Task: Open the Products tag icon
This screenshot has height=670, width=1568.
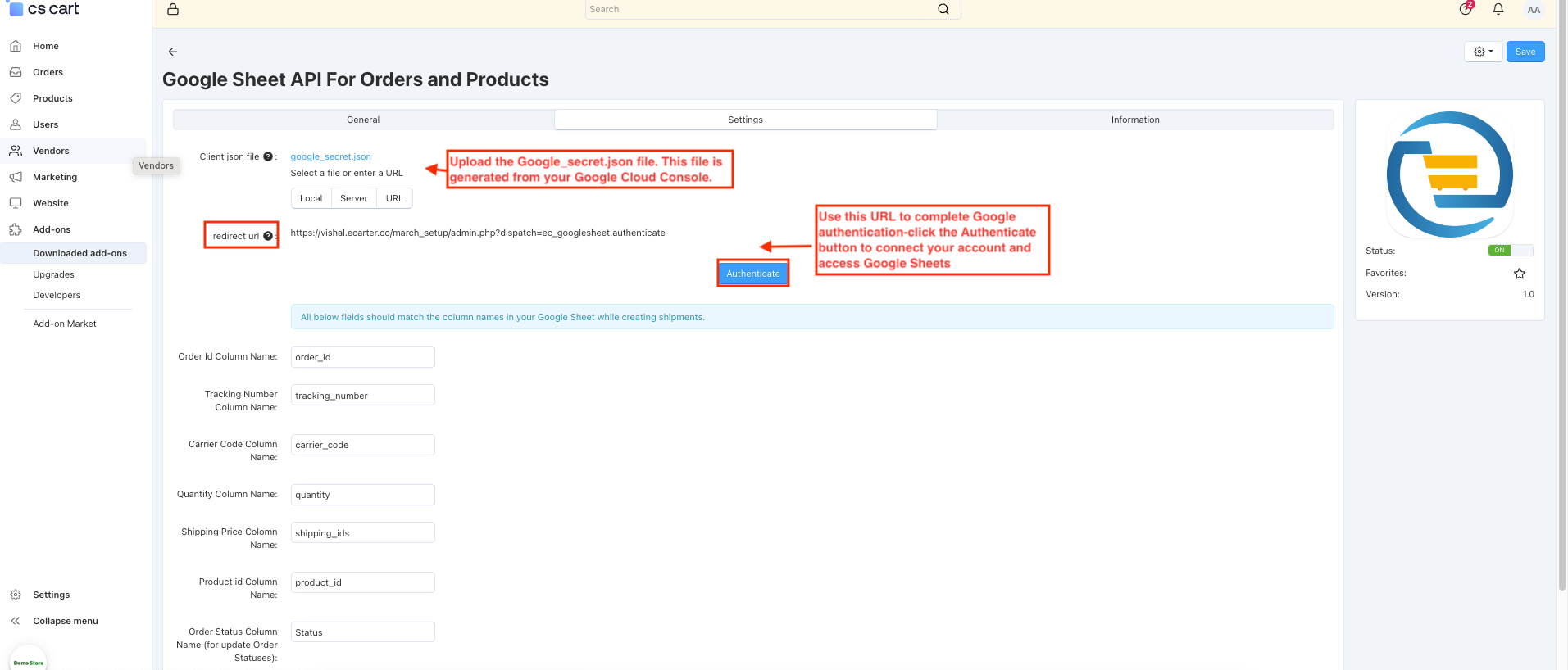Action: [16, 98]
